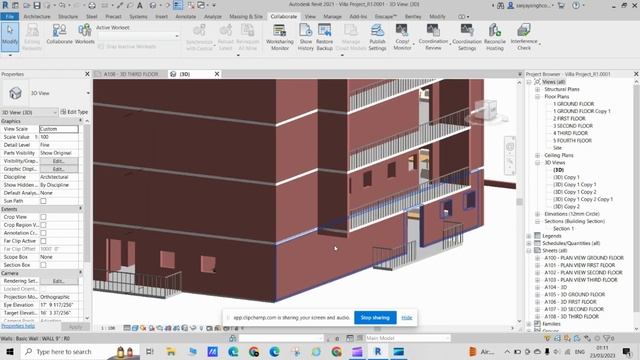Screen dimensions: 640x360
Task: Open the Annotate ribbon tab
Action: tap(186, 17)
